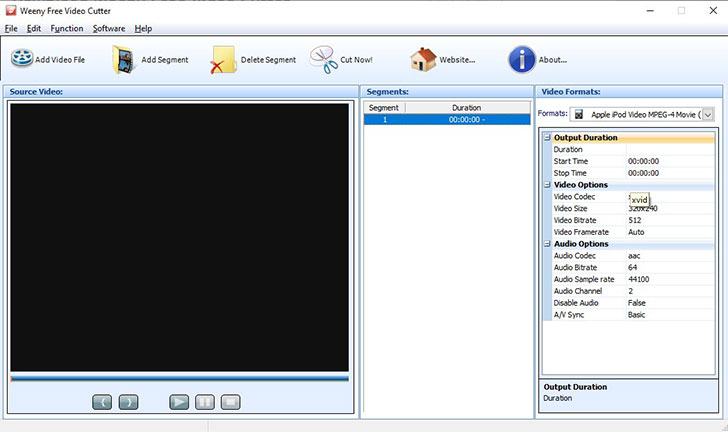The image size is (728, 432).
Task: Collapse the Audio Options section
Action: (x=547, y=244)
